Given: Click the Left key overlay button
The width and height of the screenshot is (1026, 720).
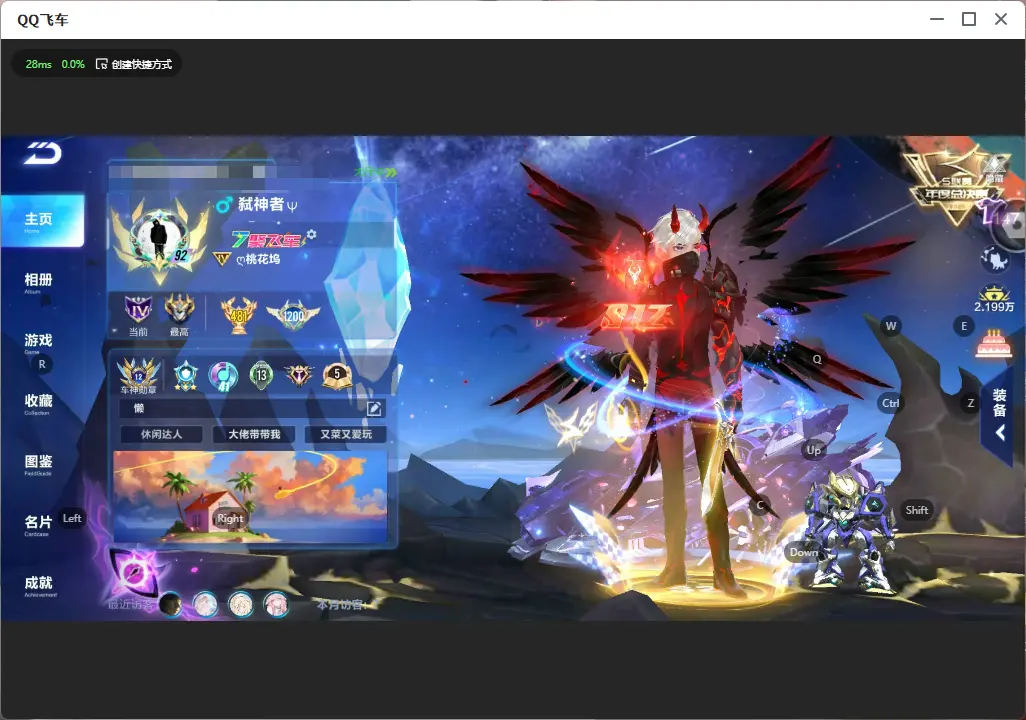Looking at the screenshot, I should click(72, 518).
